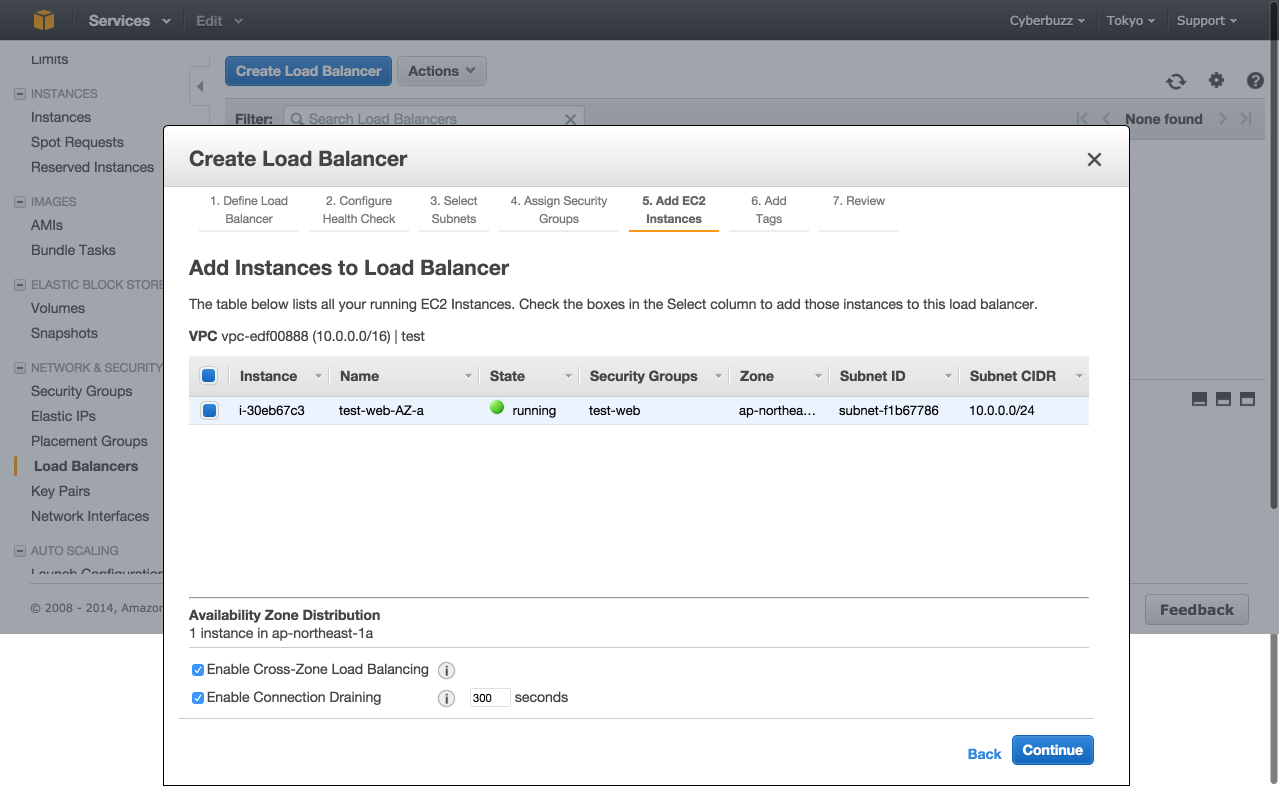Toggle Enable Connection Draining checkbox
The height and width of the screenshot is (786, 1279).
[198, 698]
